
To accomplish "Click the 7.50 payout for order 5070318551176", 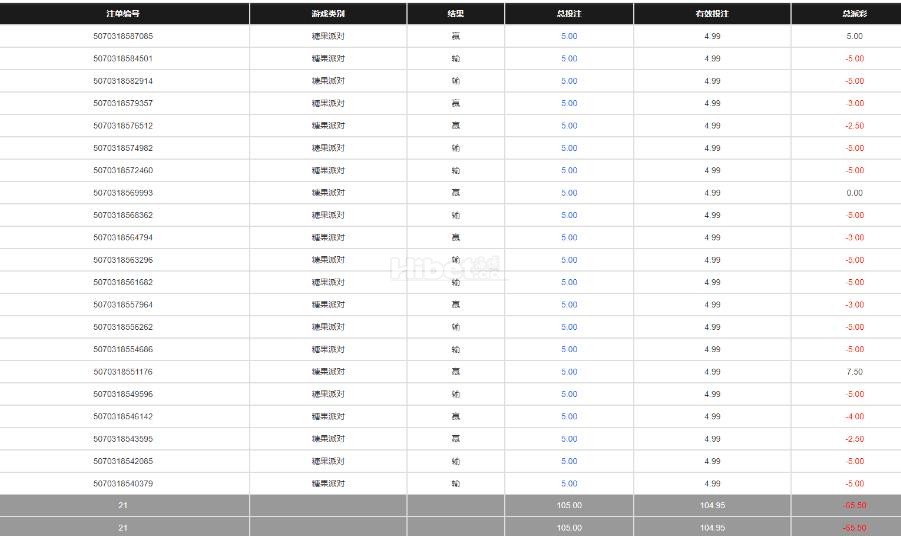I will [854, 372].
